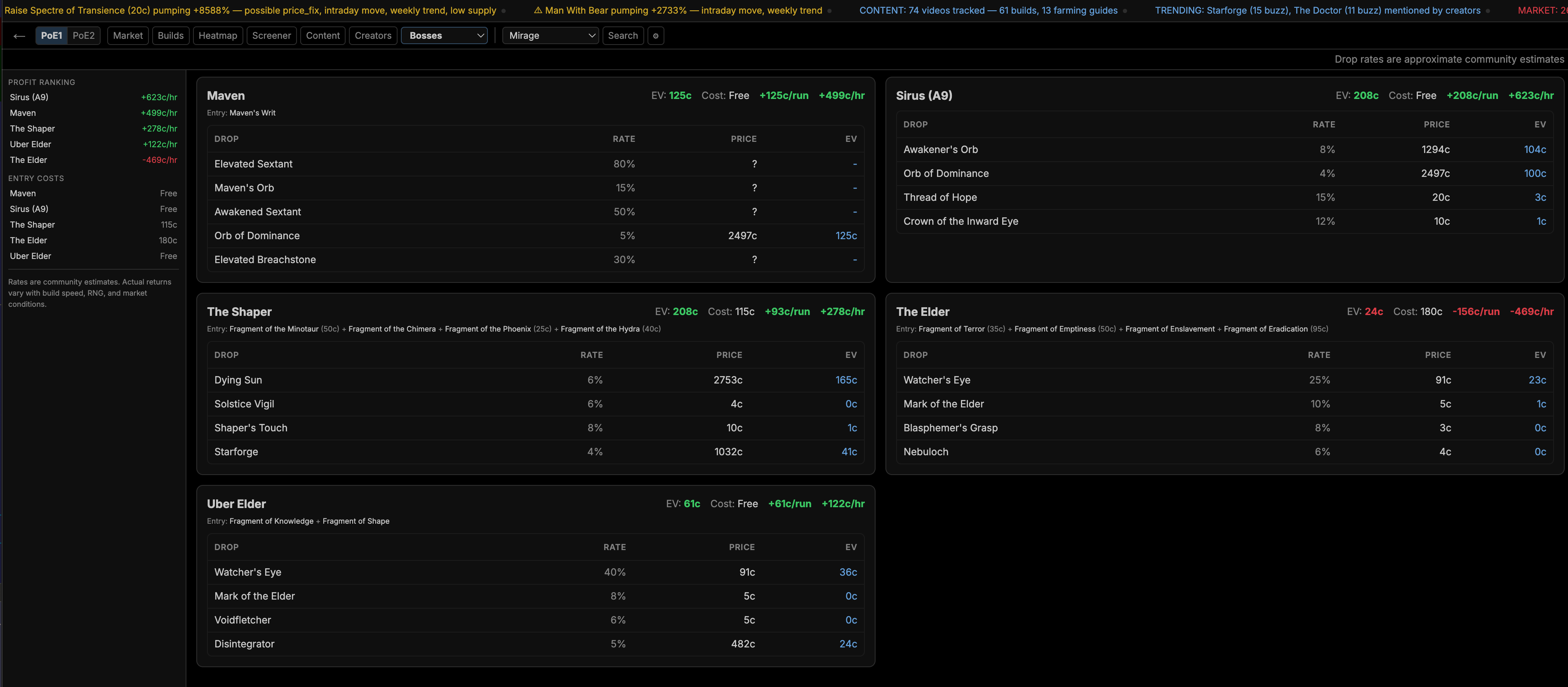Select the PoE1 game toggle
The image size is (1568, 687).
pos(52,36)
